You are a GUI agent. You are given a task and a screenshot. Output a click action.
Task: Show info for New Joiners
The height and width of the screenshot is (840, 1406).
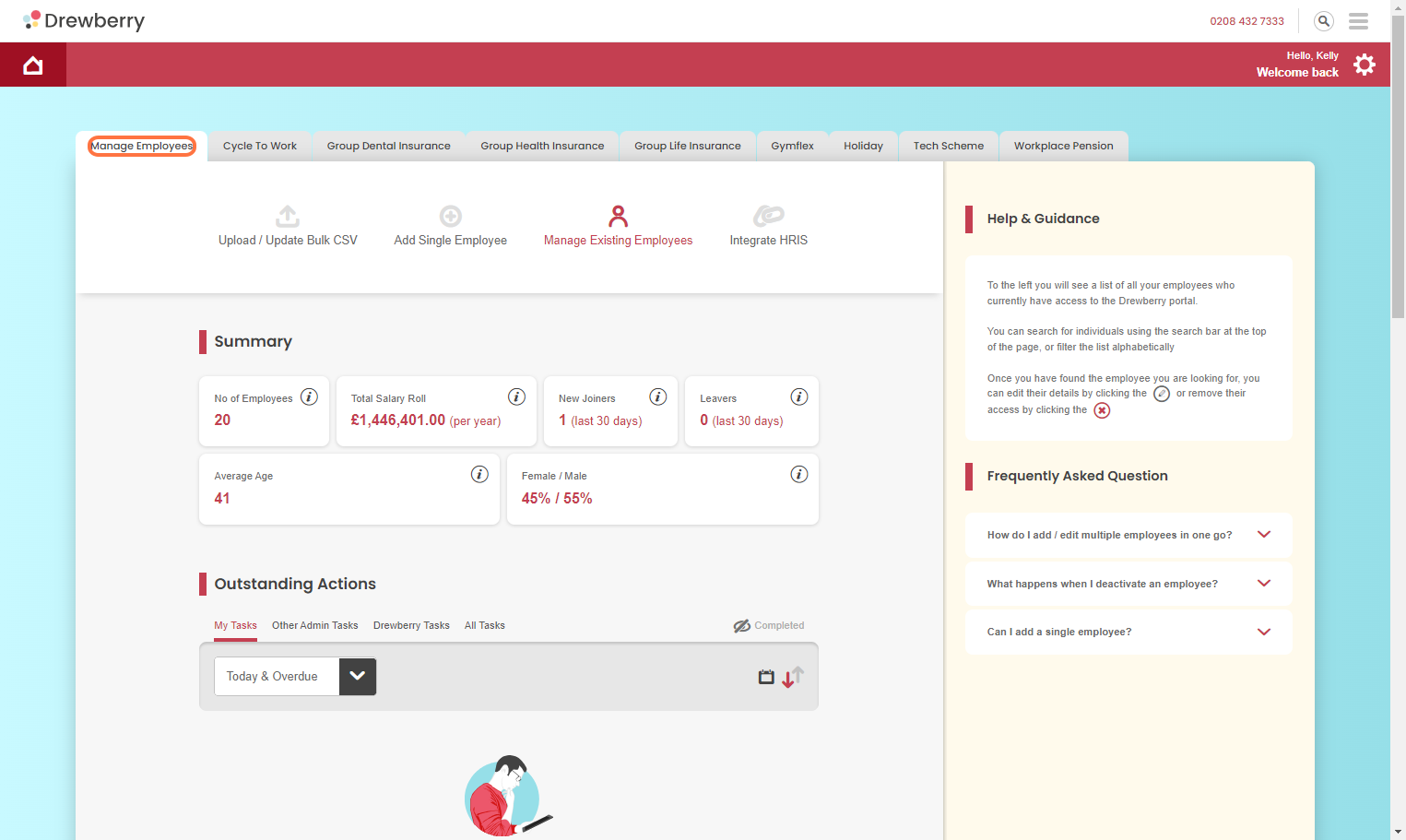[x=658, y=396]
